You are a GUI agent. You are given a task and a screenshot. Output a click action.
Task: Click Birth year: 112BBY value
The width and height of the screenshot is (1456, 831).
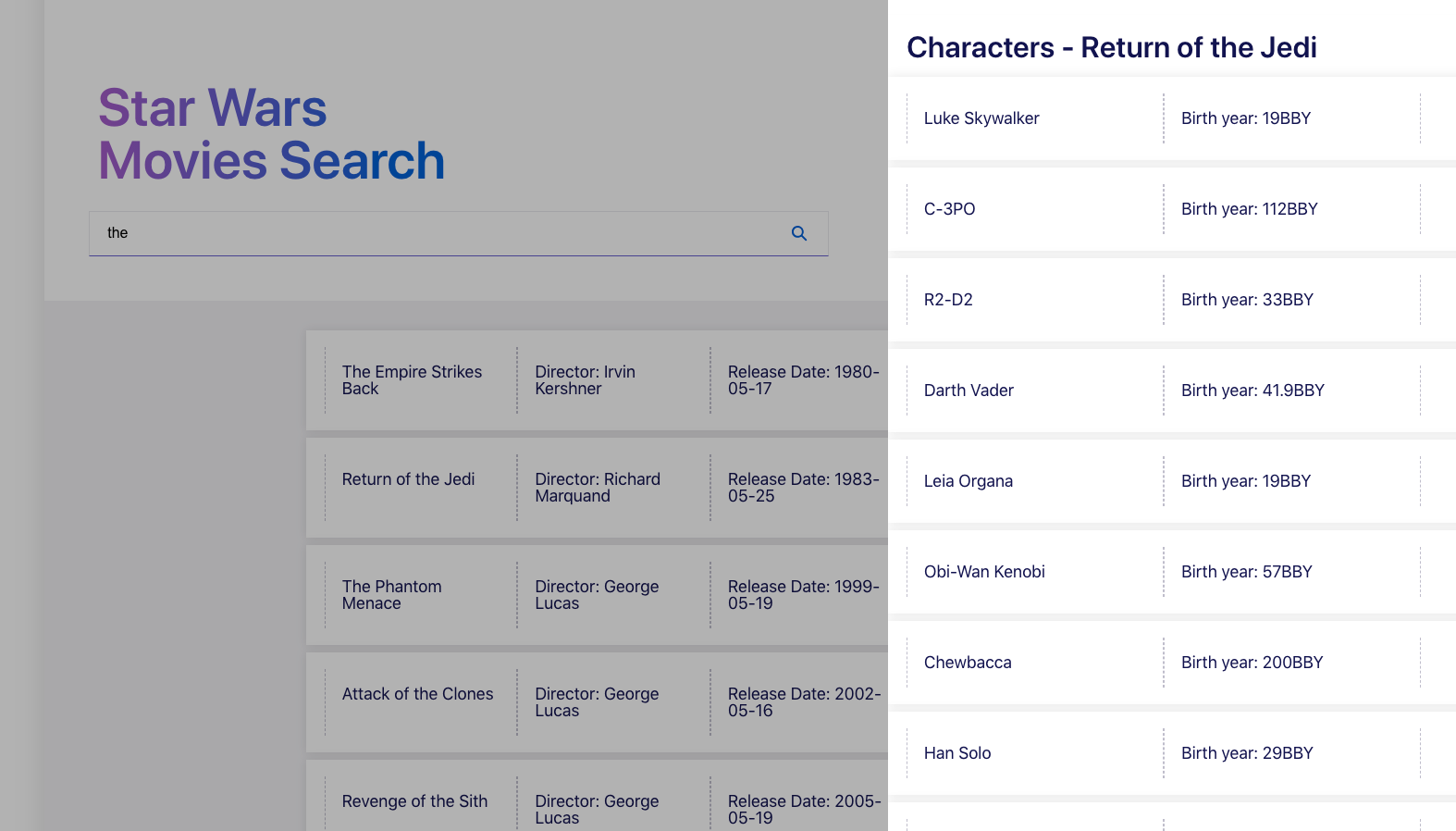point(1250,209)
